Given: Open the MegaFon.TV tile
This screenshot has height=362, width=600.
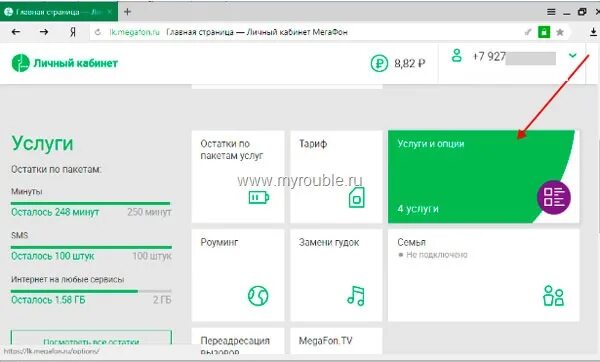Looking at the screenshot, I should [336, 341].
